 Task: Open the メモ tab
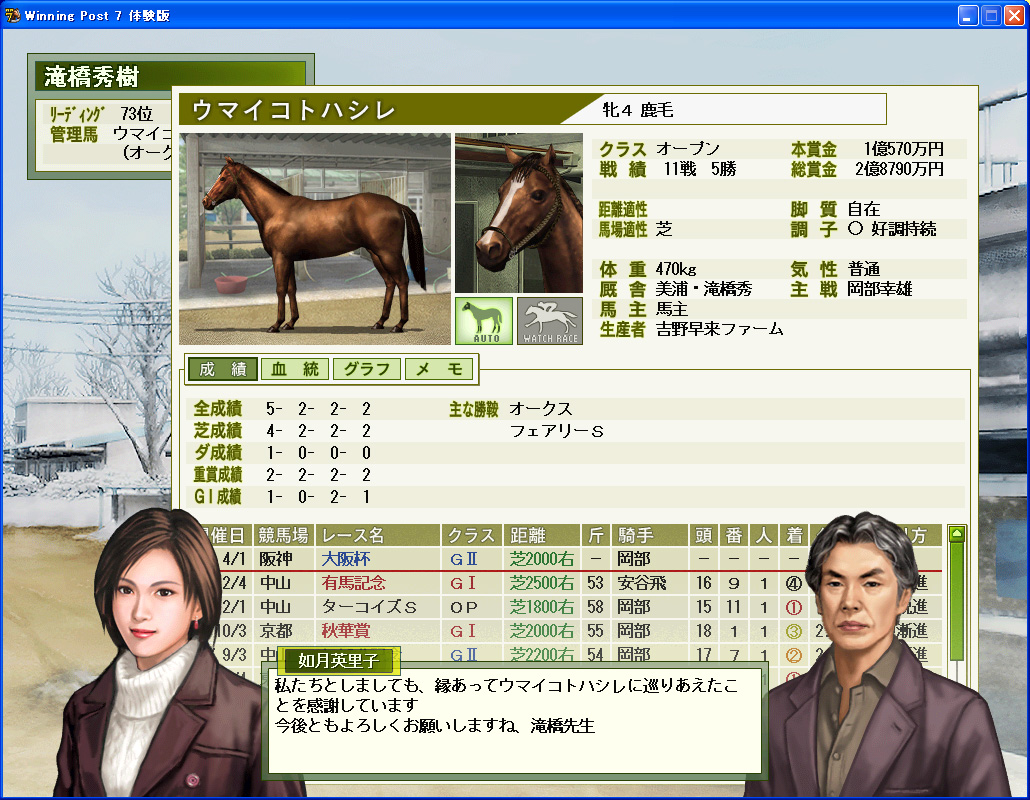439,369
